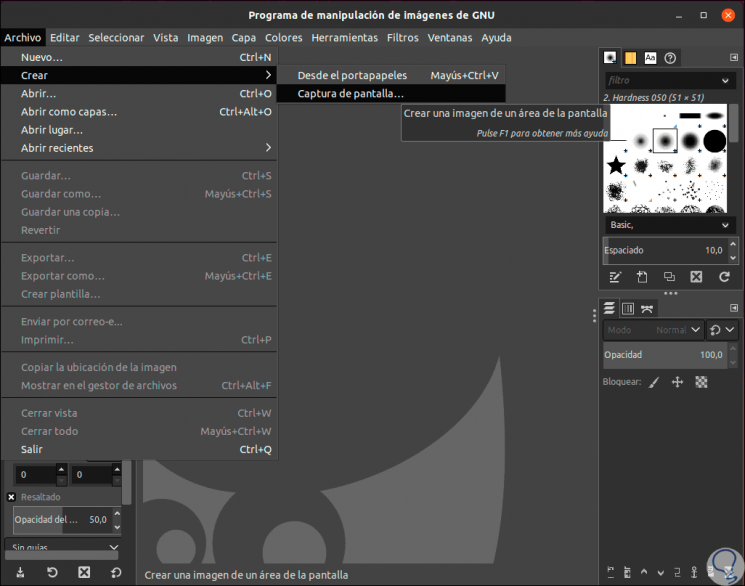Open the layer Modo Normal dropdown

click(x=653, y=330)
